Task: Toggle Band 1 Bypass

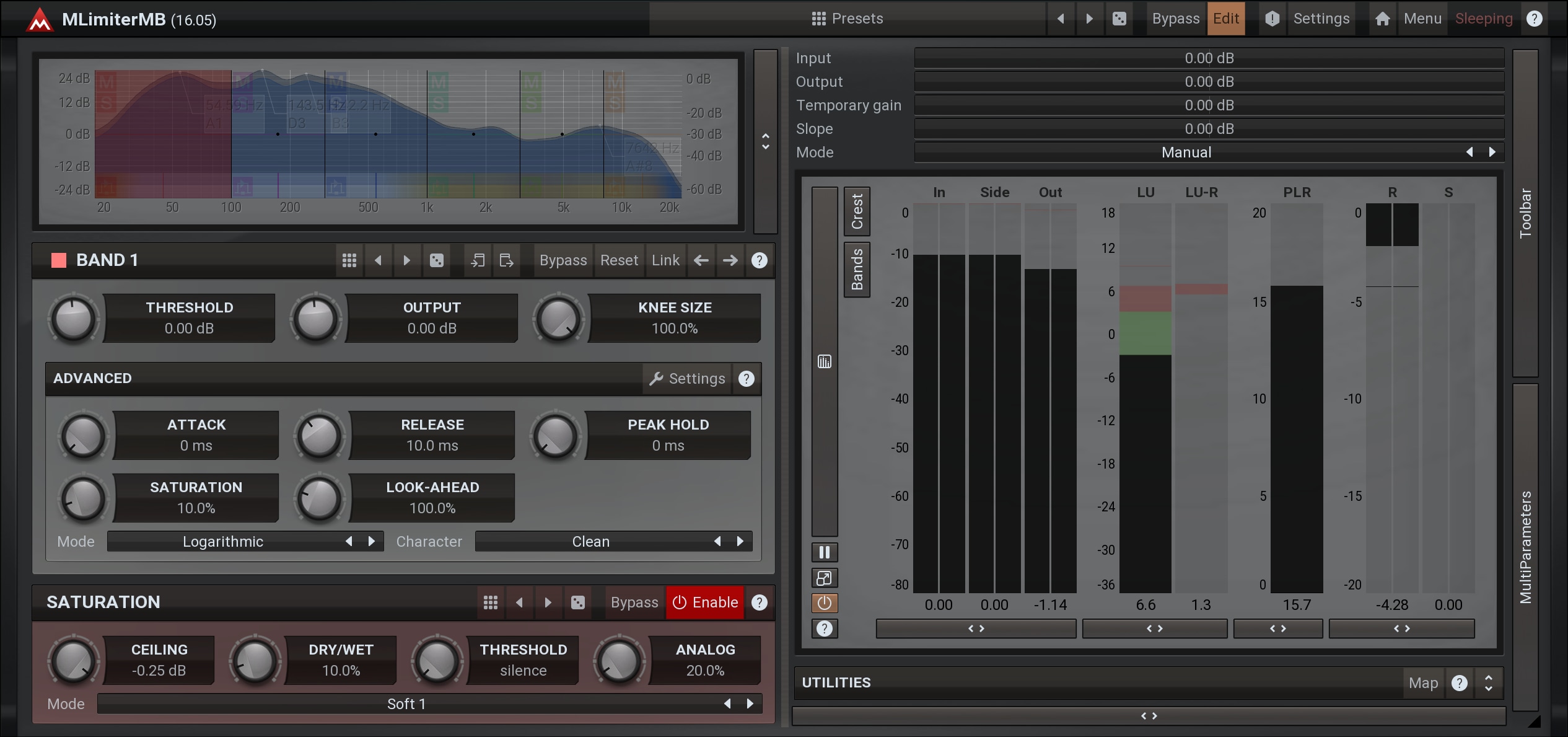Action: pos(563,260)
